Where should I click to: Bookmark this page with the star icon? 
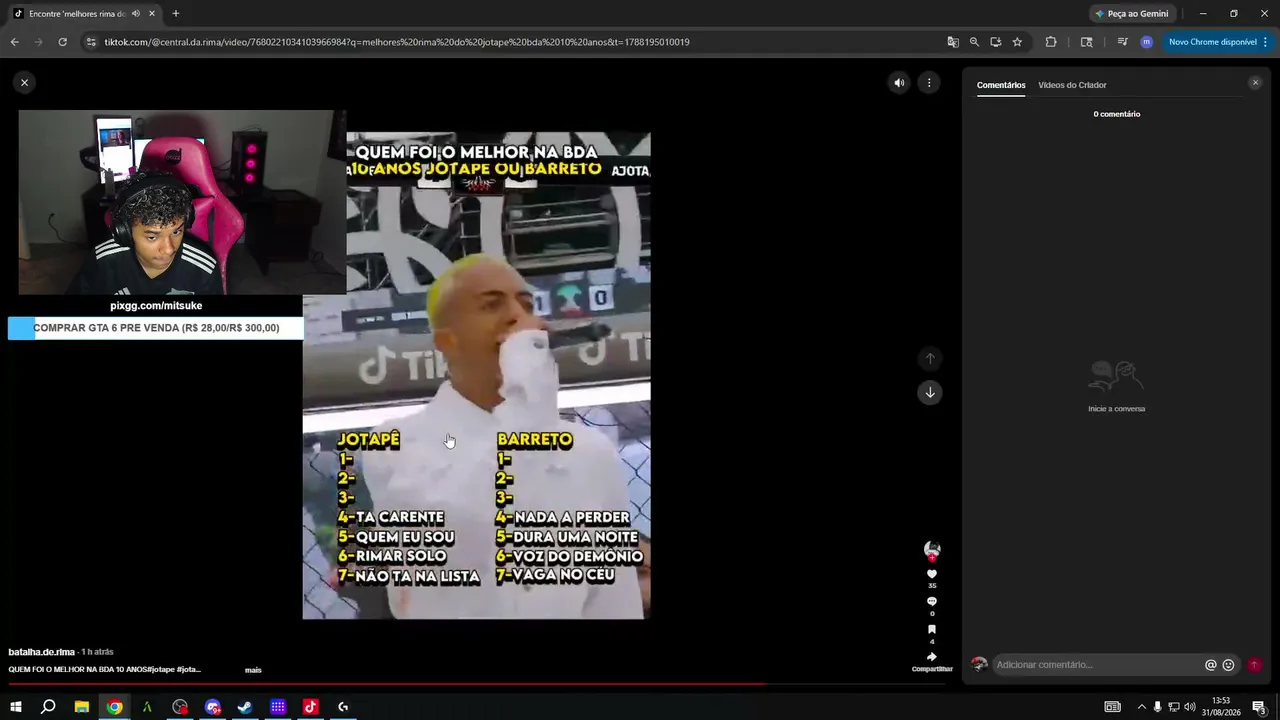click(x=1017, y=42)
